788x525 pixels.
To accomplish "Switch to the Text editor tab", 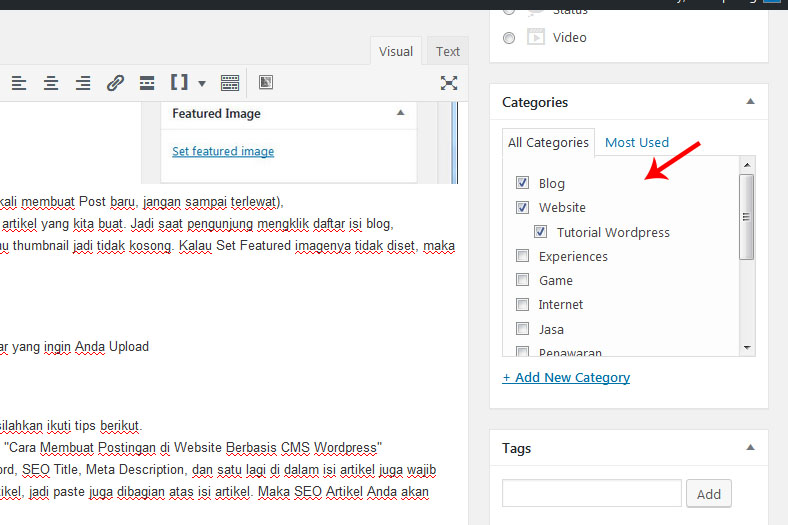I will (x=448, y=51).
